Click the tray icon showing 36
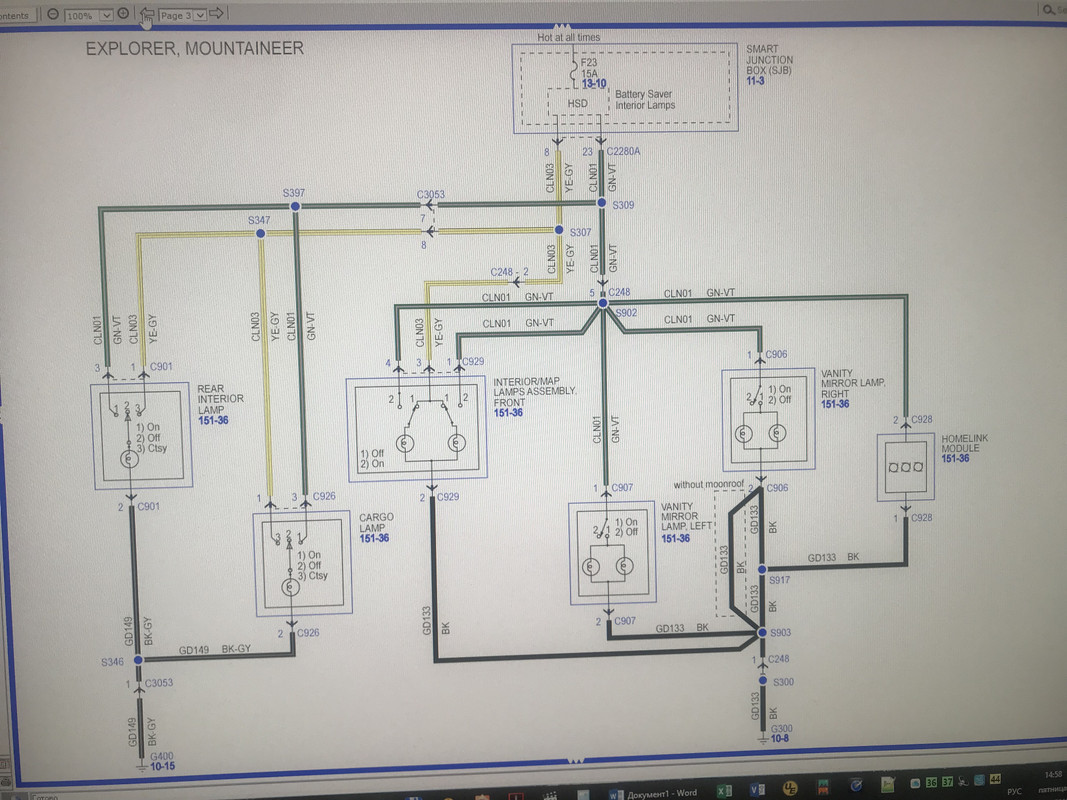Viewport: 1067px width, 800px height. coord(932,783)
